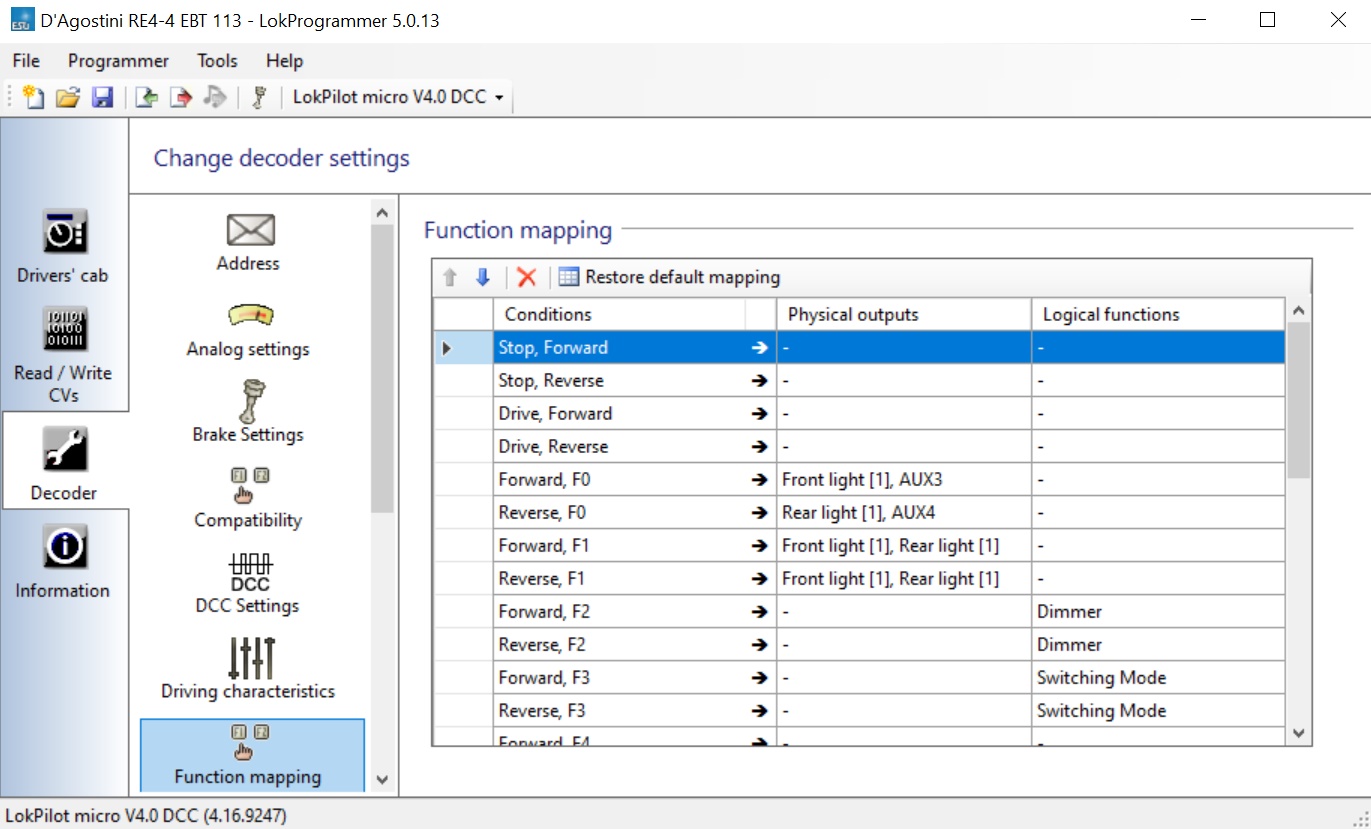Viewport: 1371px width, 829px height.
Task: Click the 'Front light [1], AUX3' outputs cell
Action: point(904,479)
